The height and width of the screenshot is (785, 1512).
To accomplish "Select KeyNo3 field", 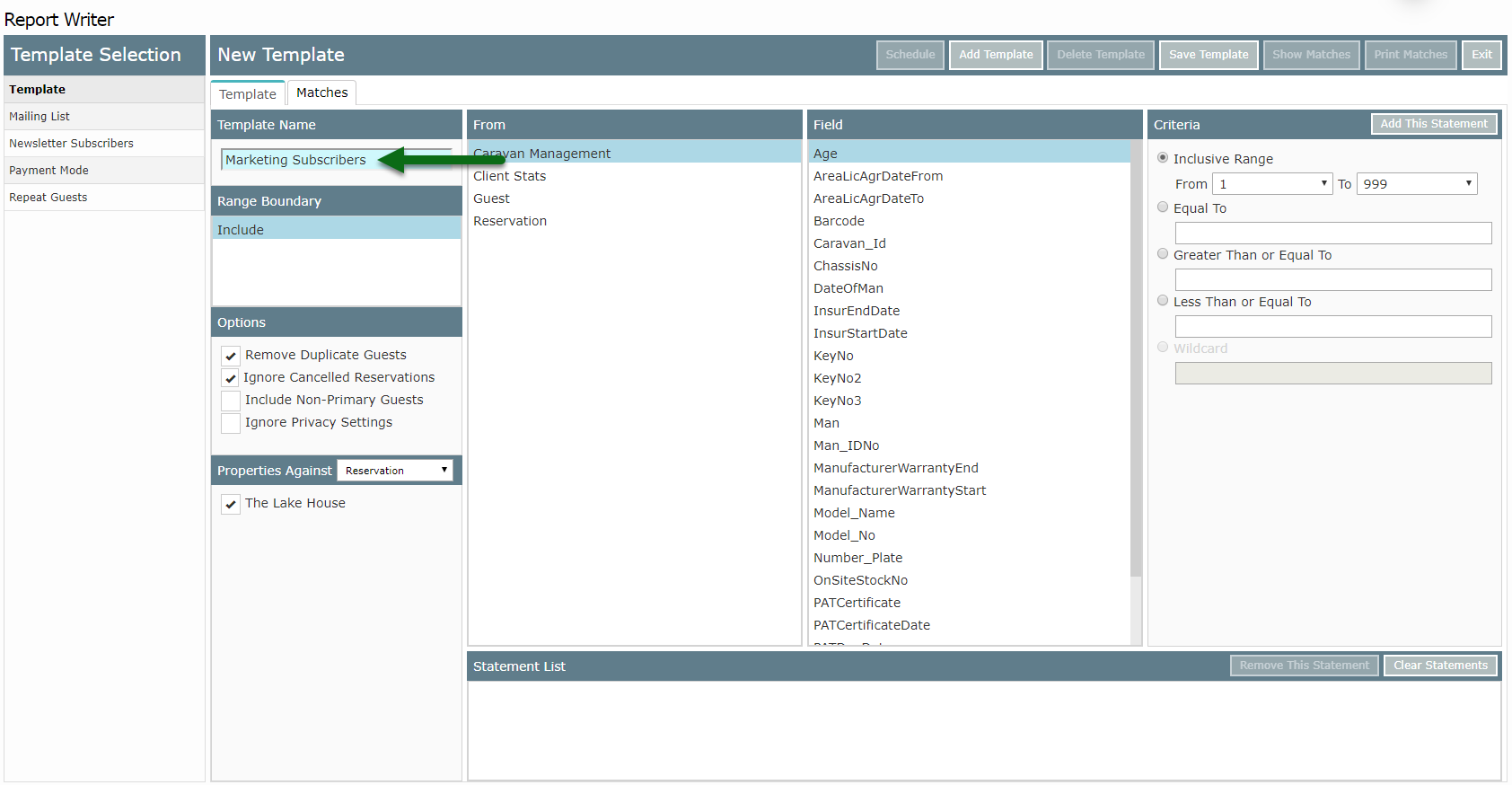I will click(x=969, y=401).
